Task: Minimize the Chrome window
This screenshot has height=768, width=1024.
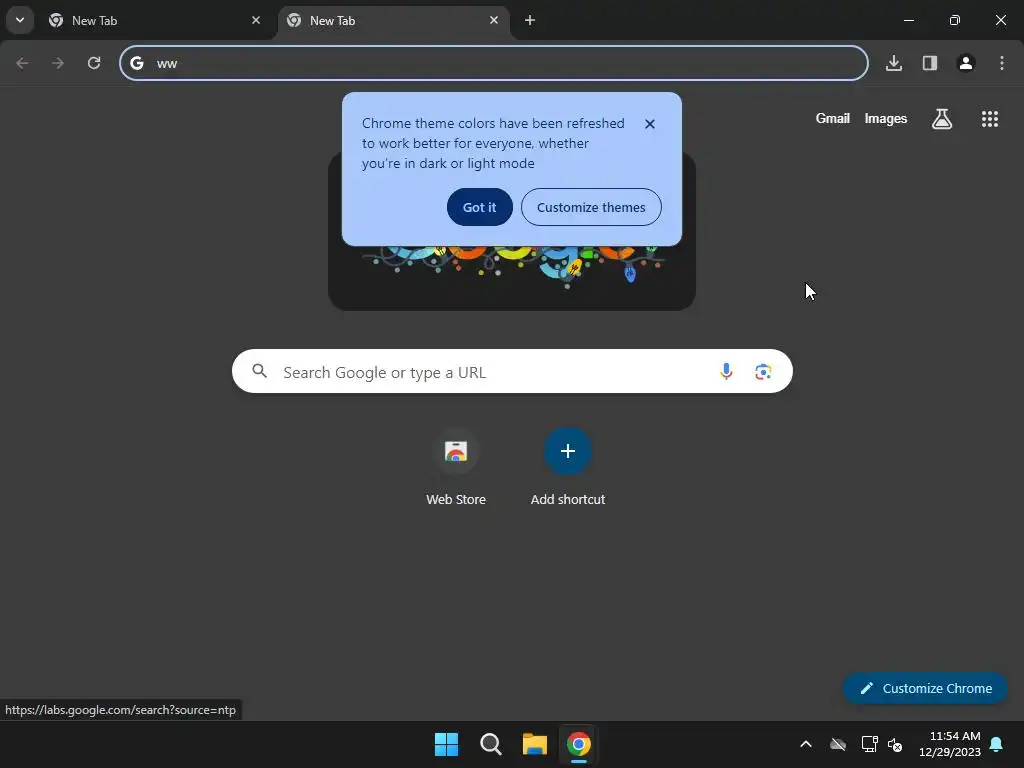Action: pos(908,20)
